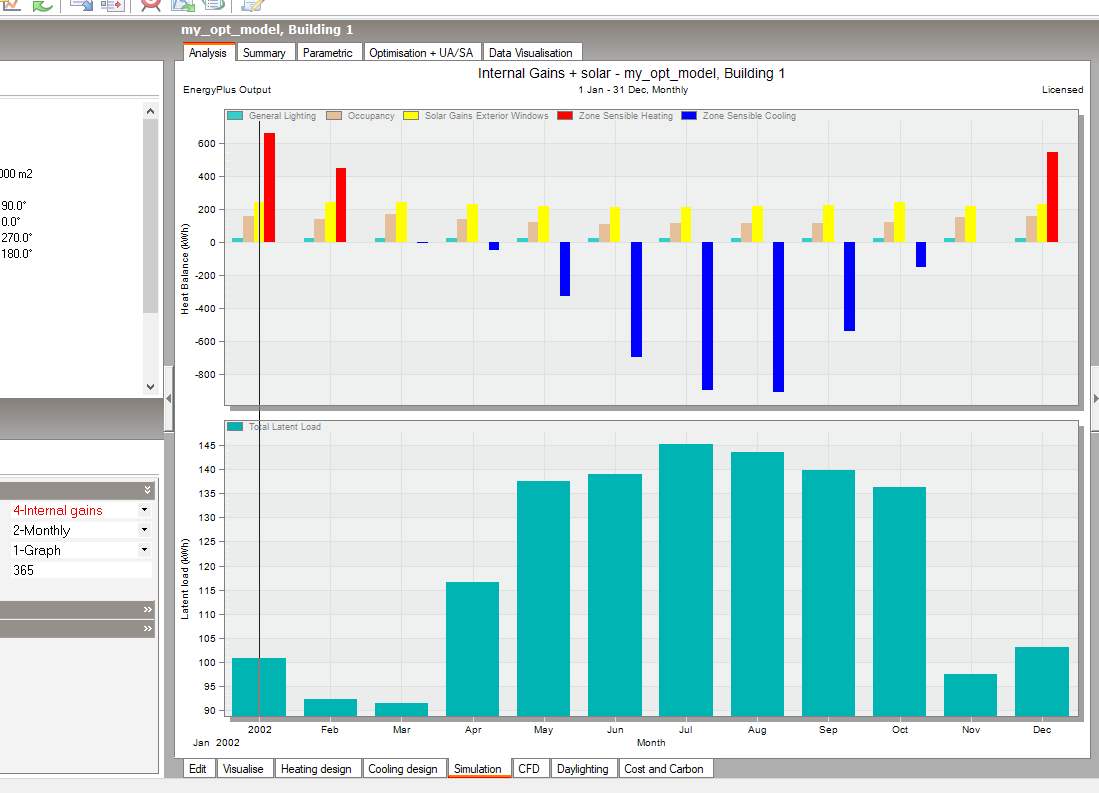Click the August Zone Sensible Cooling blue bar
Image resolution: width=1099 pixels, height=793 pixels.
coord(779,317)
